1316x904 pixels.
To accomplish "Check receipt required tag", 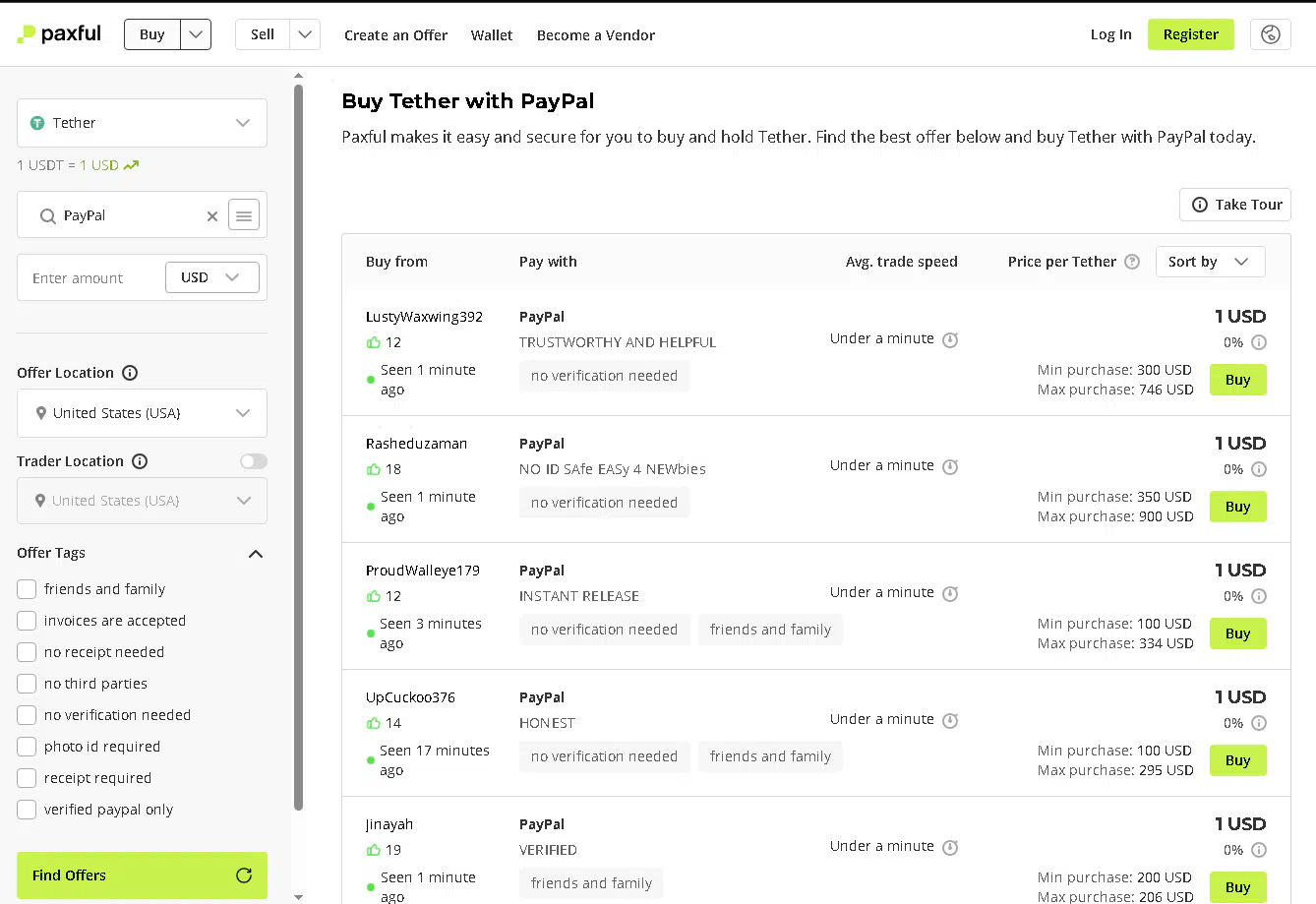I will pyautogui.click(x=27, y=778).
